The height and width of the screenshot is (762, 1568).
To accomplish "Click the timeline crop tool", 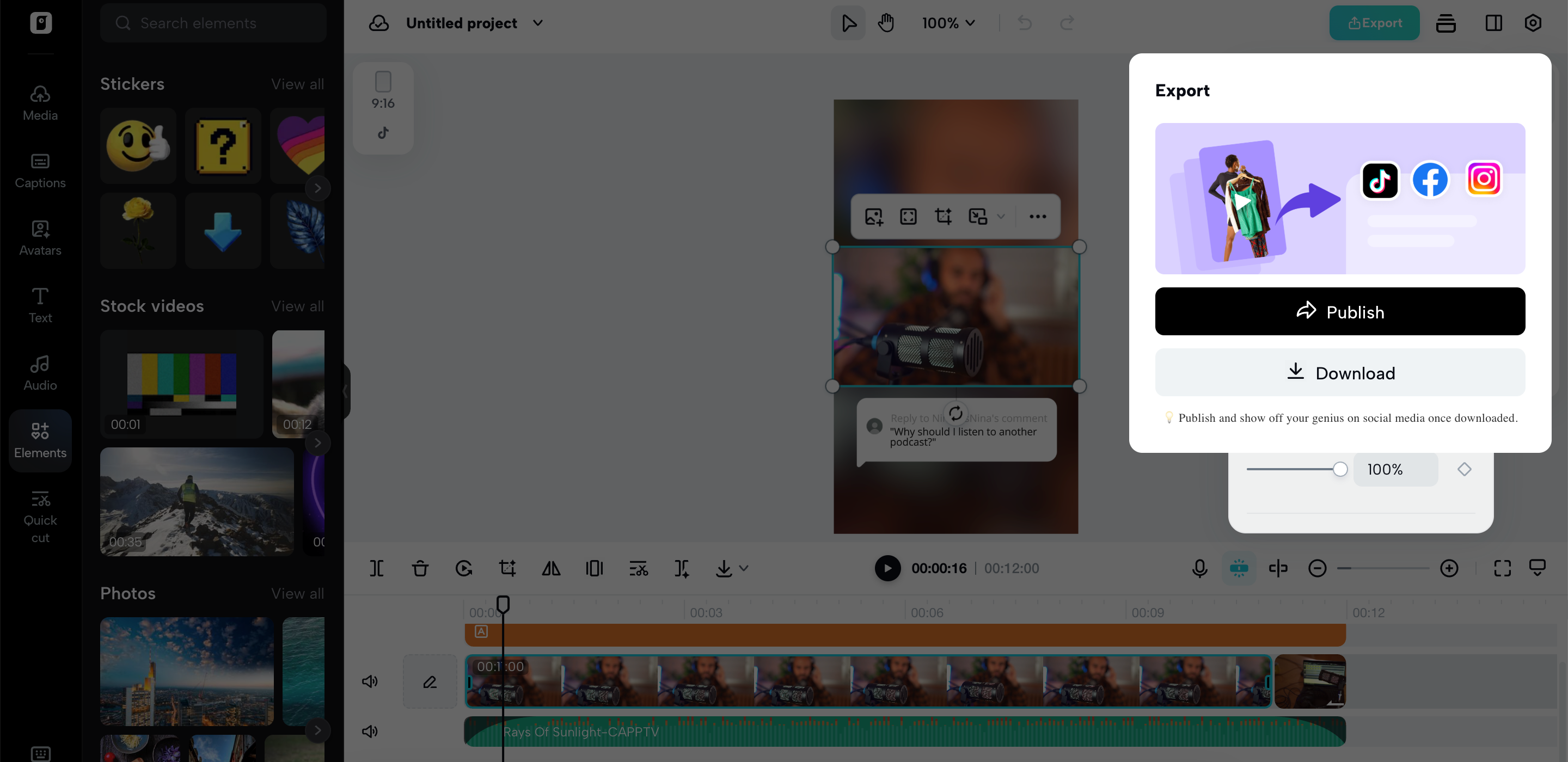I will [x=507, y=568].
